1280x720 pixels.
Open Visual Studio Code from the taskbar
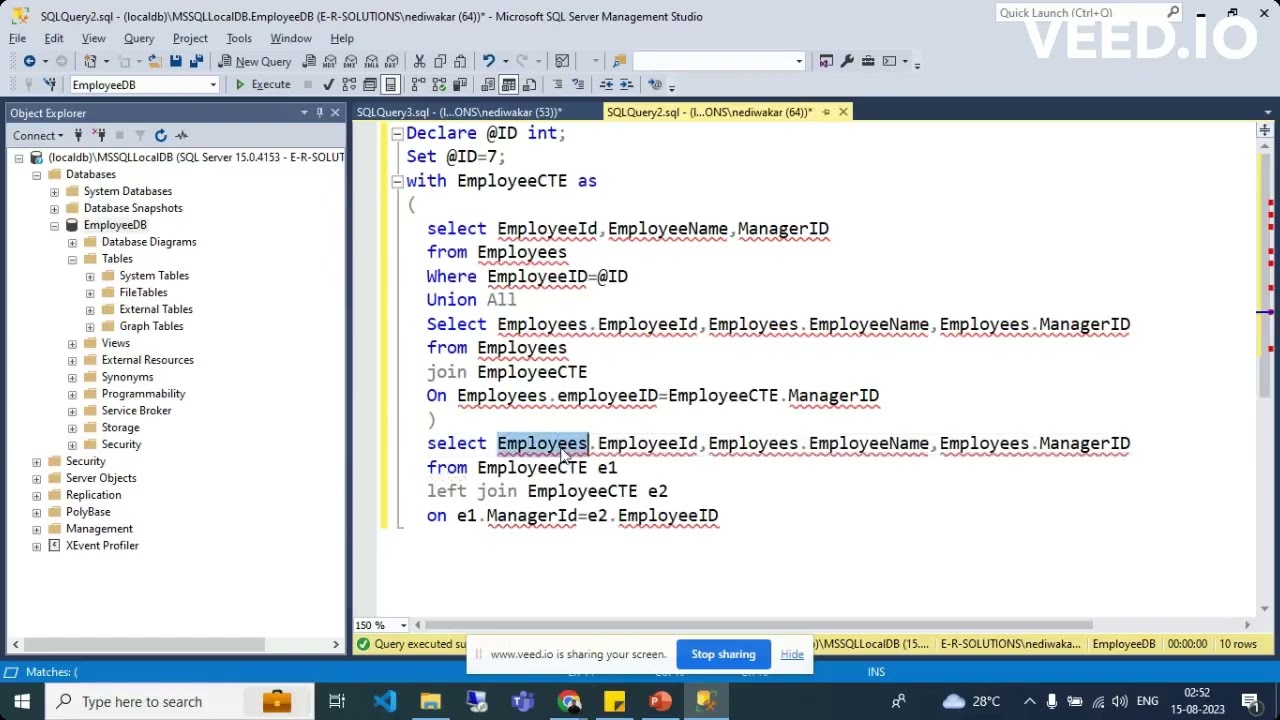coord(385,701)
